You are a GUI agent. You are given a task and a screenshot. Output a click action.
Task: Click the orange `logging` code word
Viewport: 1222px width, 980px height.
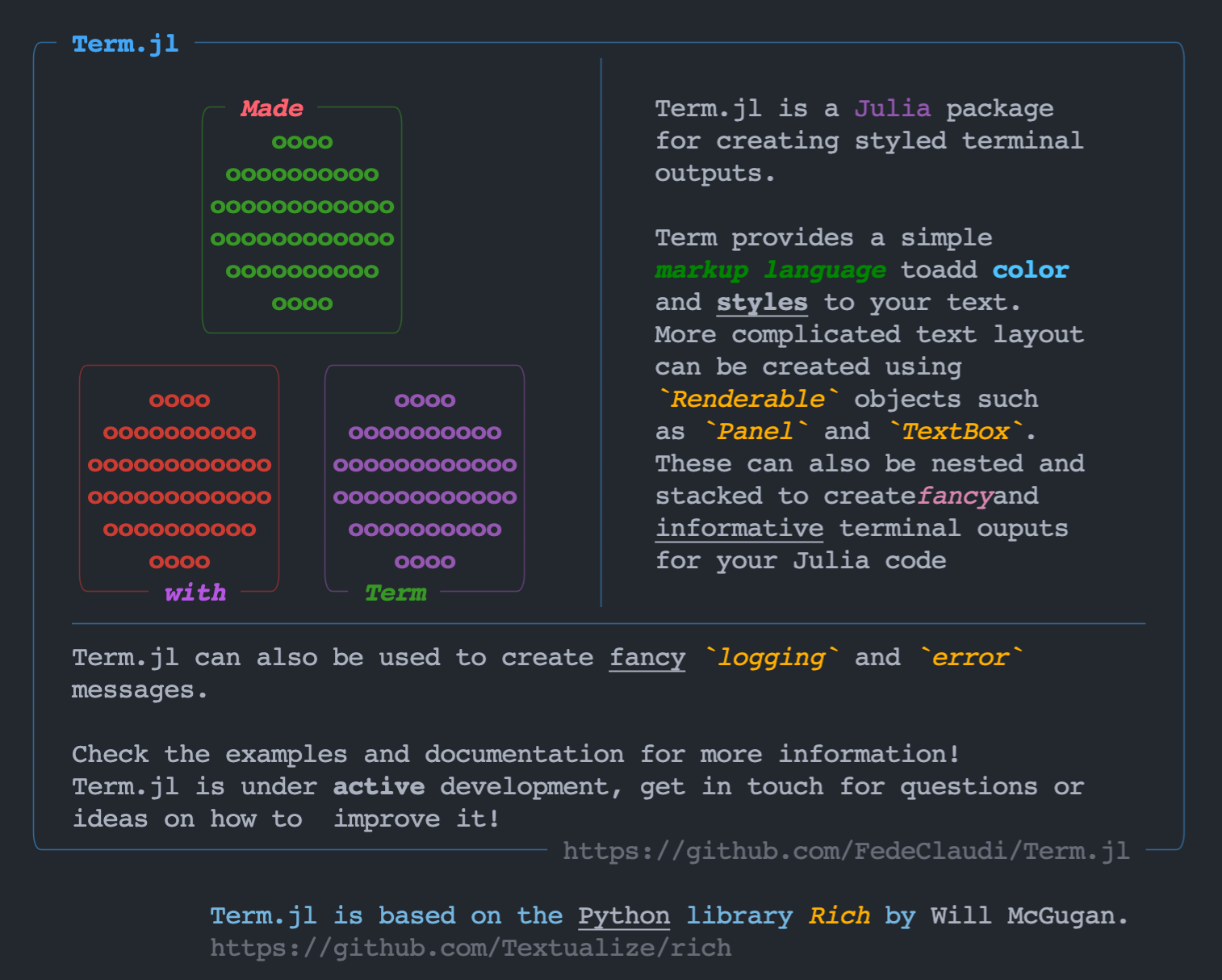771,658
